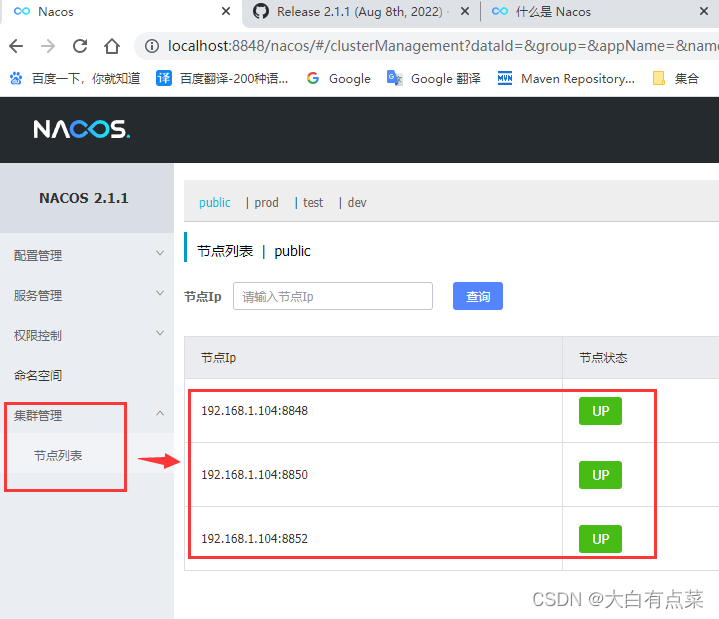Expand the 权限控制 menu chevron
This screenshot has width=719, height=619.
coord(160,333)
